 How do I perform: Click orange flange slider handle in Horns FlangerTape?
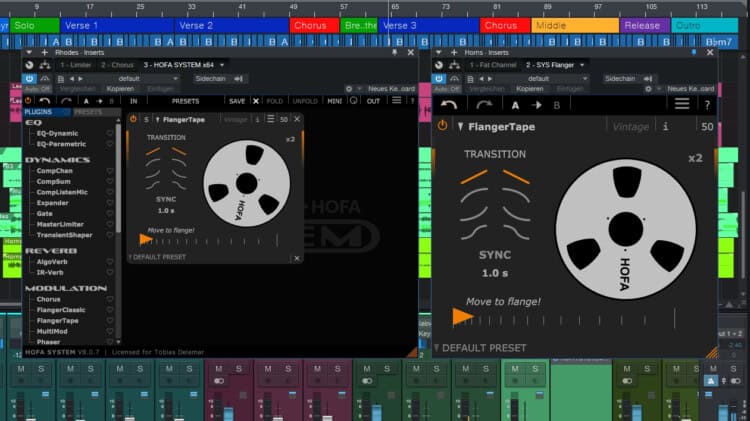point(462,317)
